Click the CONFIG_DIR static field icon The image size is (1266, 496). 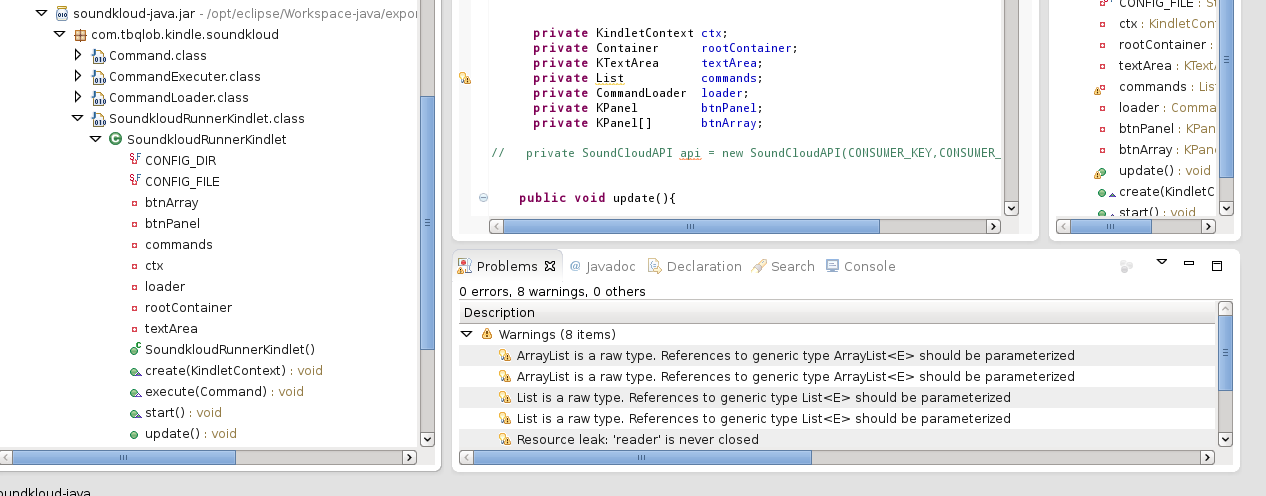[x=134, y=160]
